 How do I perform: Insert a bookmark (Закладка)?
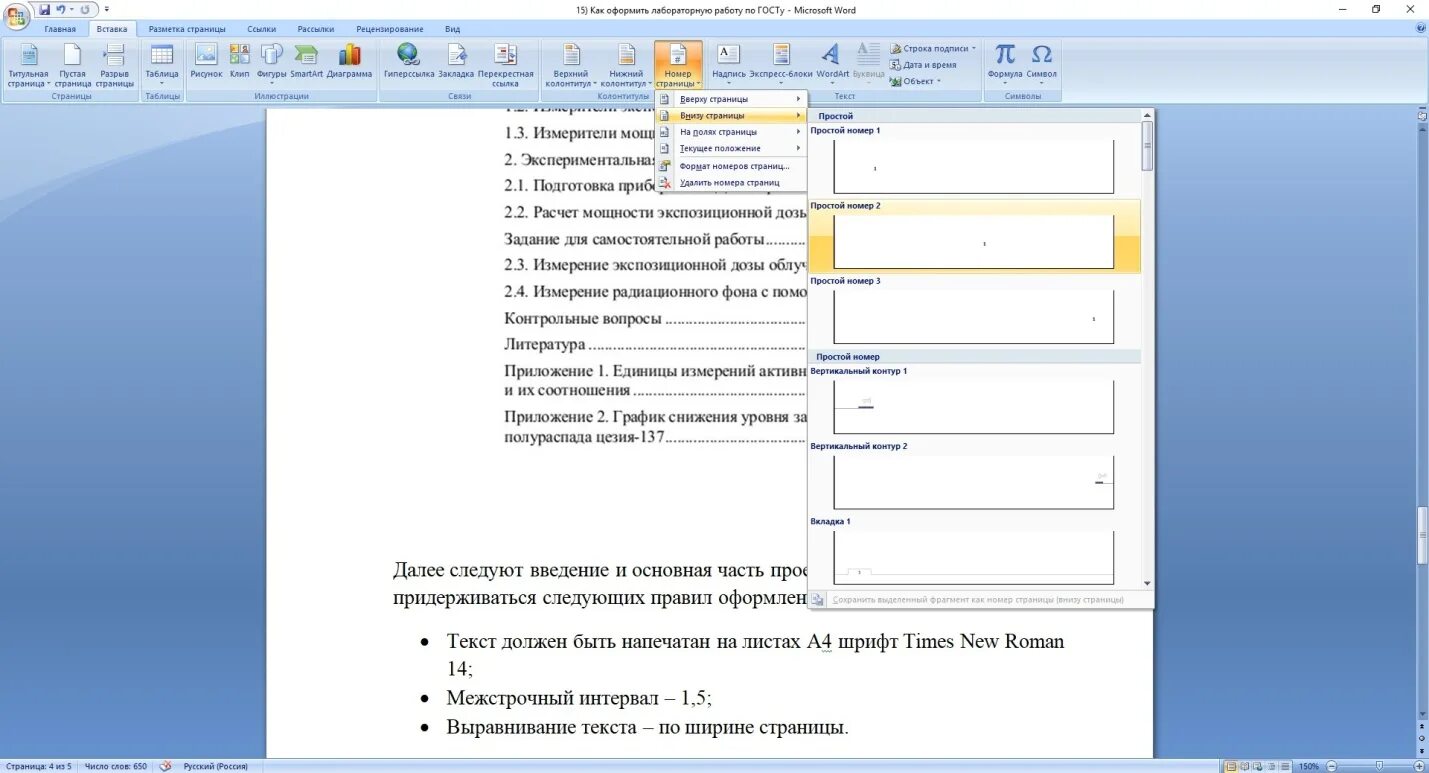[456, 62]
